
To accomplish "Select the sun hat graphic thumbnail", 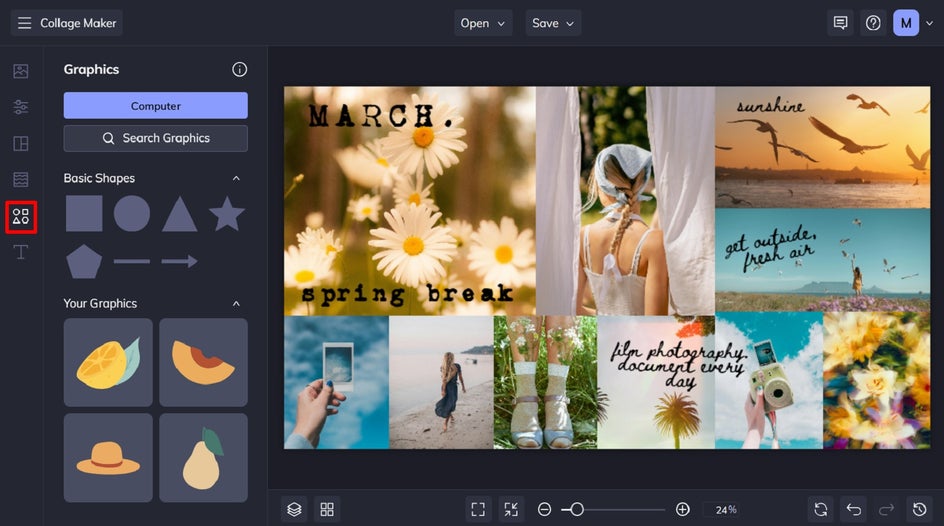I will point(108,458).
